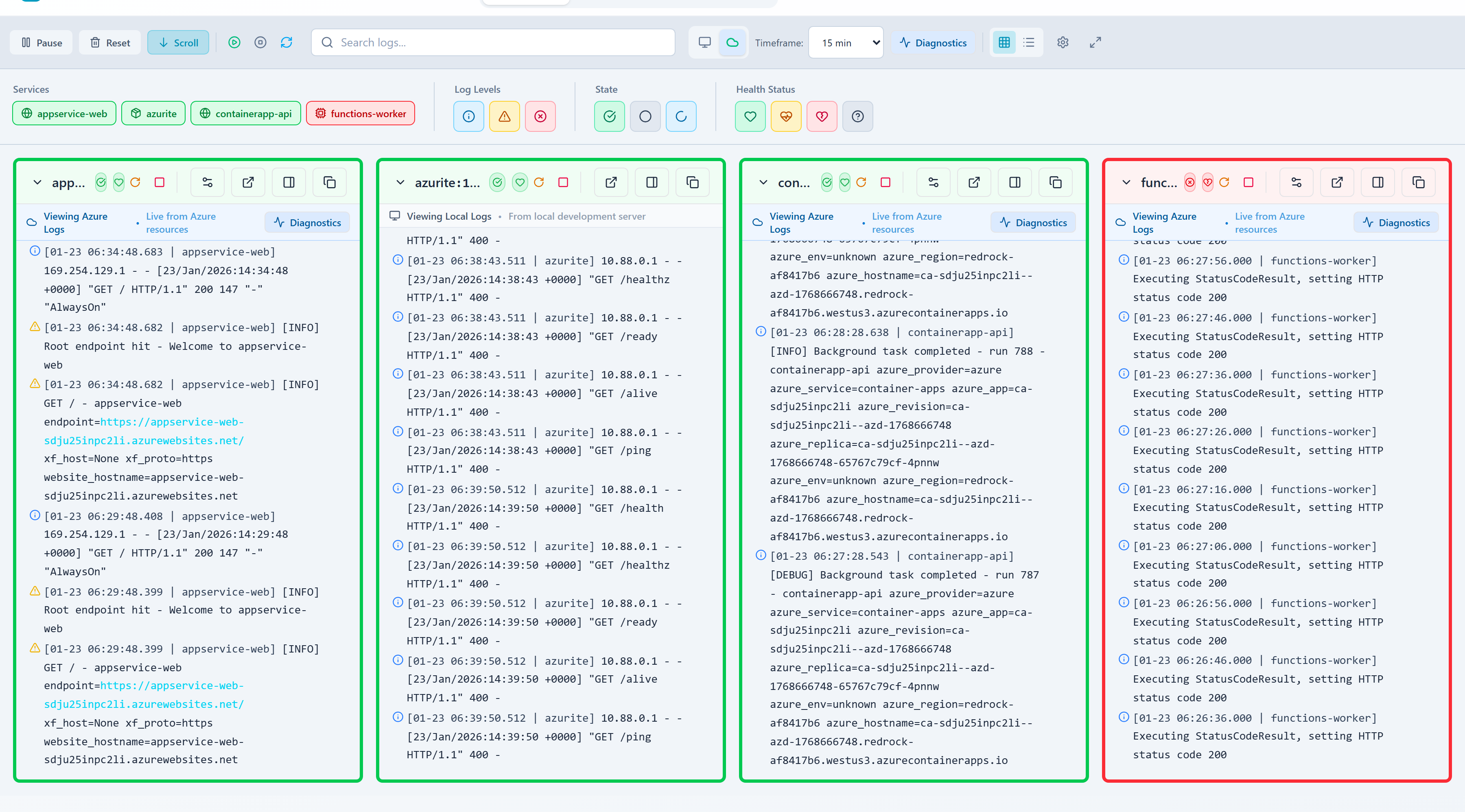1465x812 pixels.
Task: Select the cloud mode toggle near Timeframe
Action: (733, 42)
